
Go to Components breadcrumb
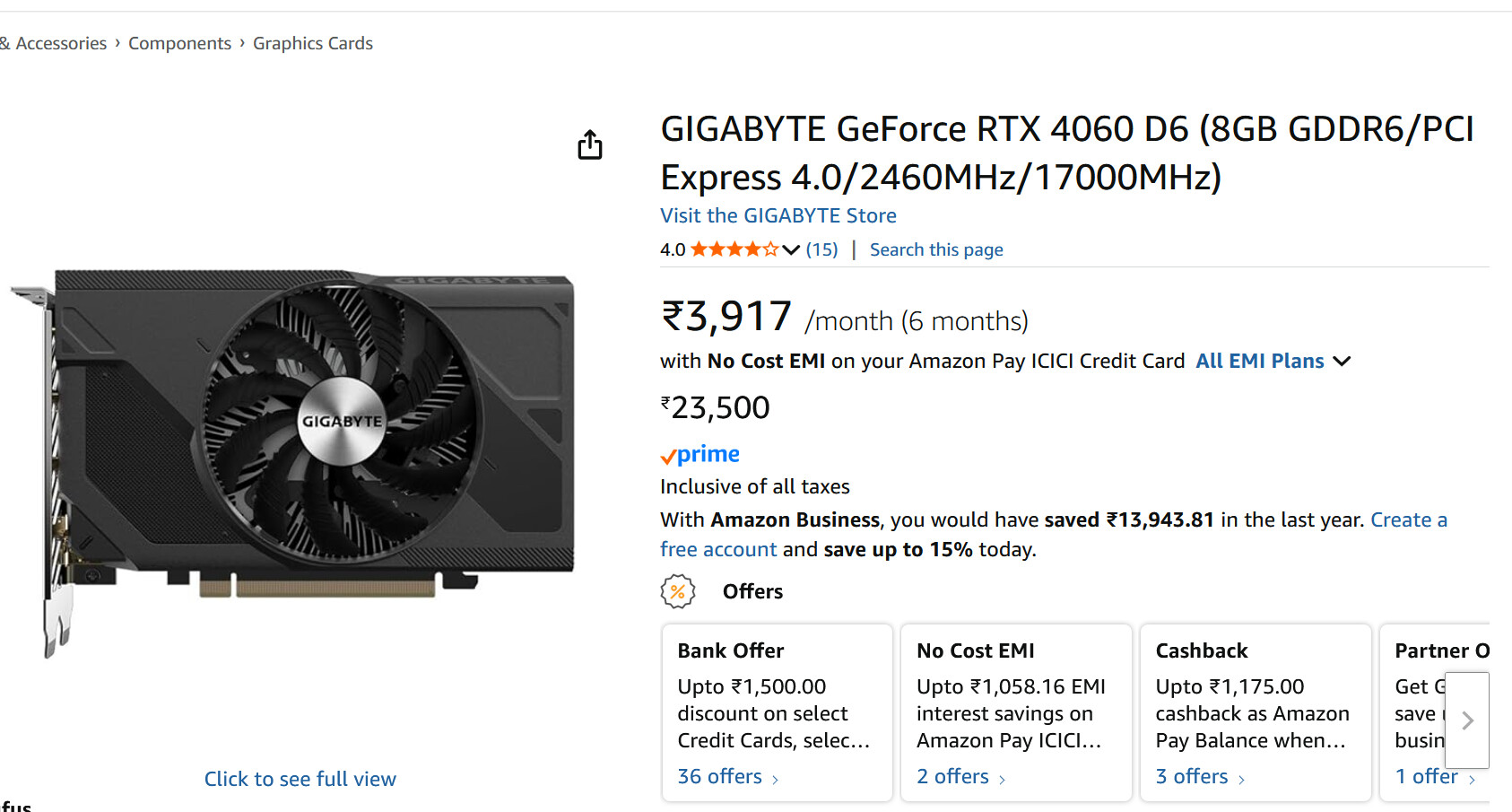pyautogui.click(x=179, y=43)
